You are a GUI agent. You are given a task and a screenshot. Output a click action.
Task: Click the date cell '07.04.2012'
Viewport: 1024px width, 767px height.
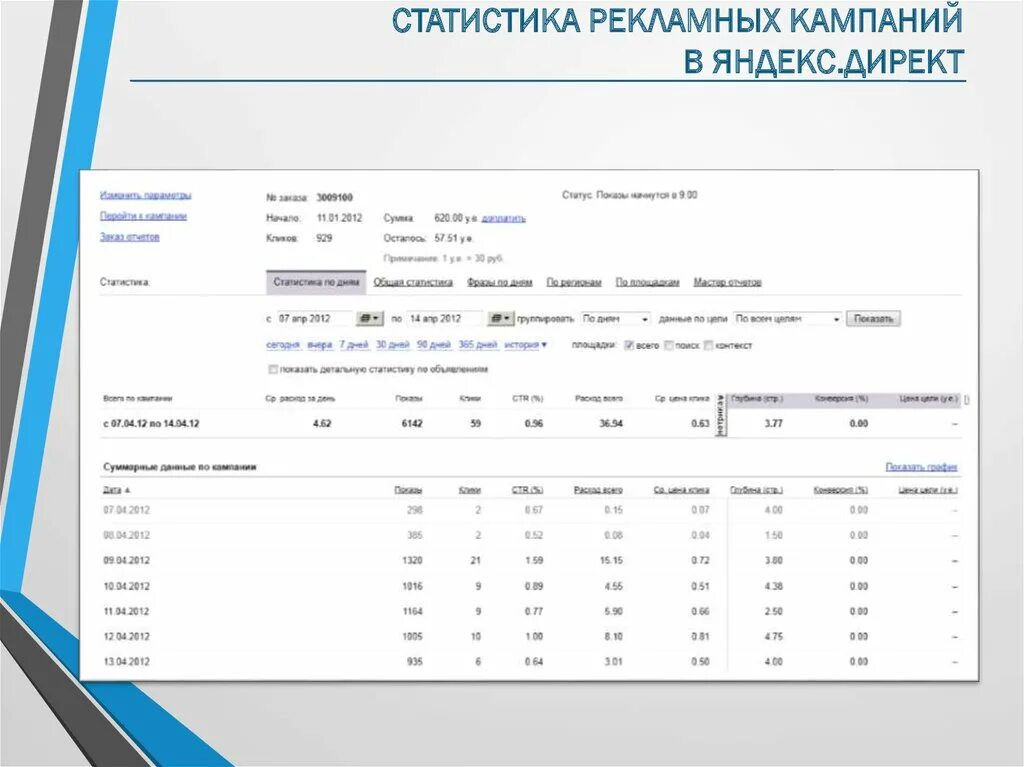(x=126, y=510)
